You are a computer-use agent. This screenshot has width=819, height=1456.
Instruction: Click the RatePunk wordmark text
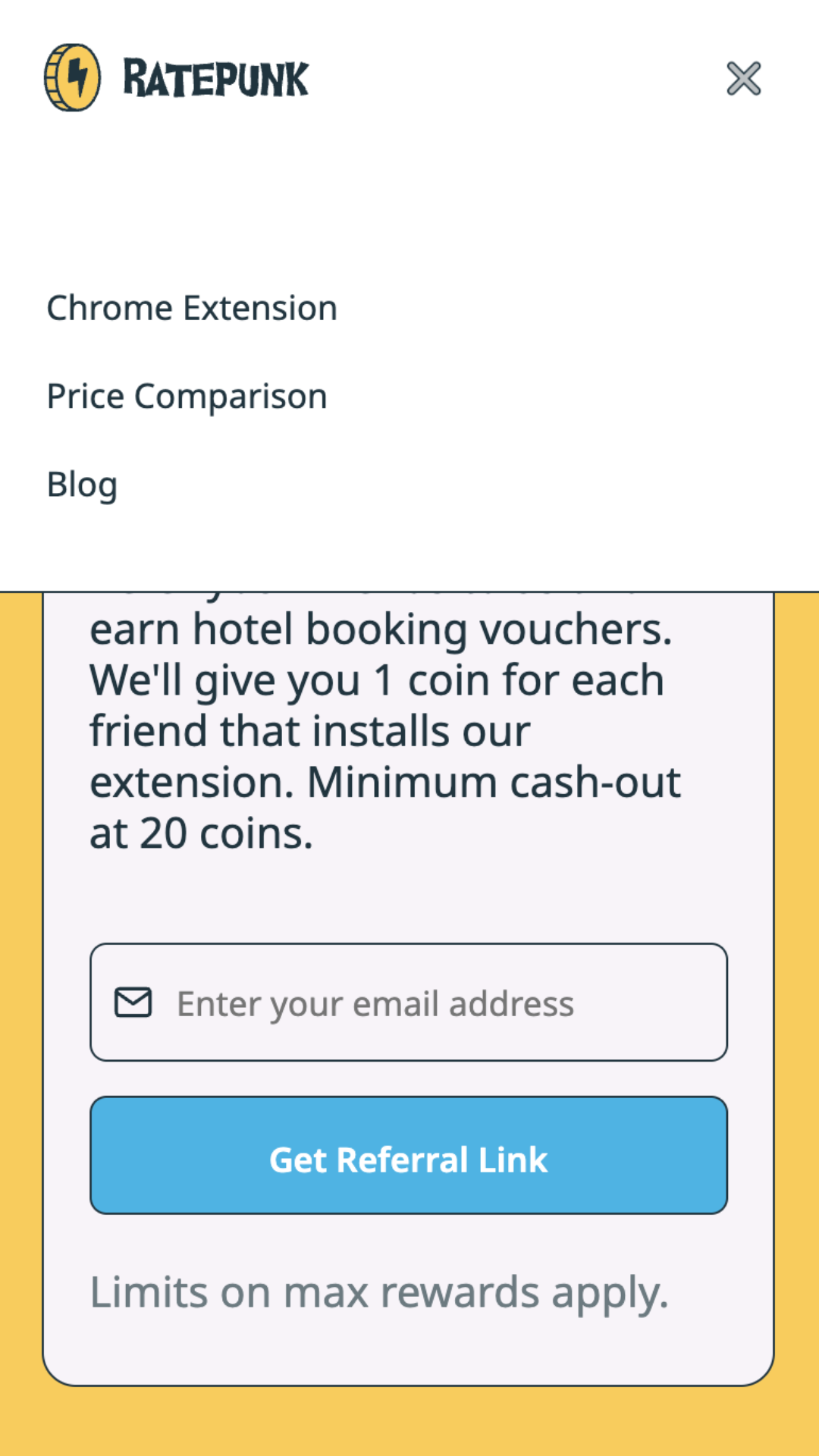coord(216,78)
